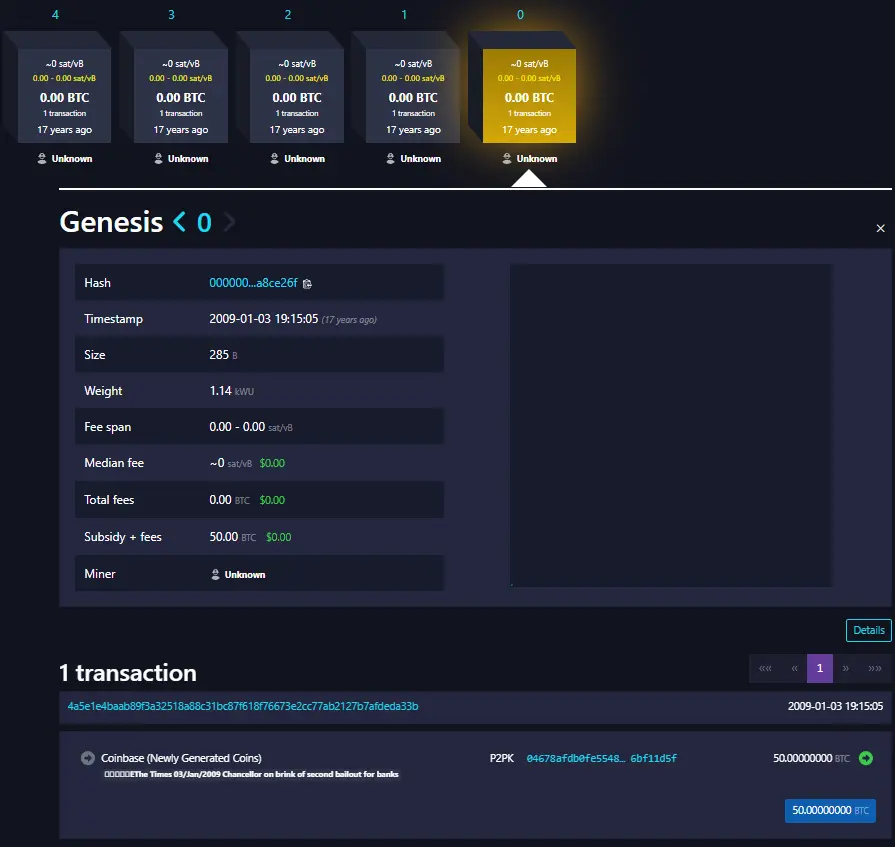The image size is (895, 847).
Task: Click the grayed right chevron next to 0
Action: point(230,222)
